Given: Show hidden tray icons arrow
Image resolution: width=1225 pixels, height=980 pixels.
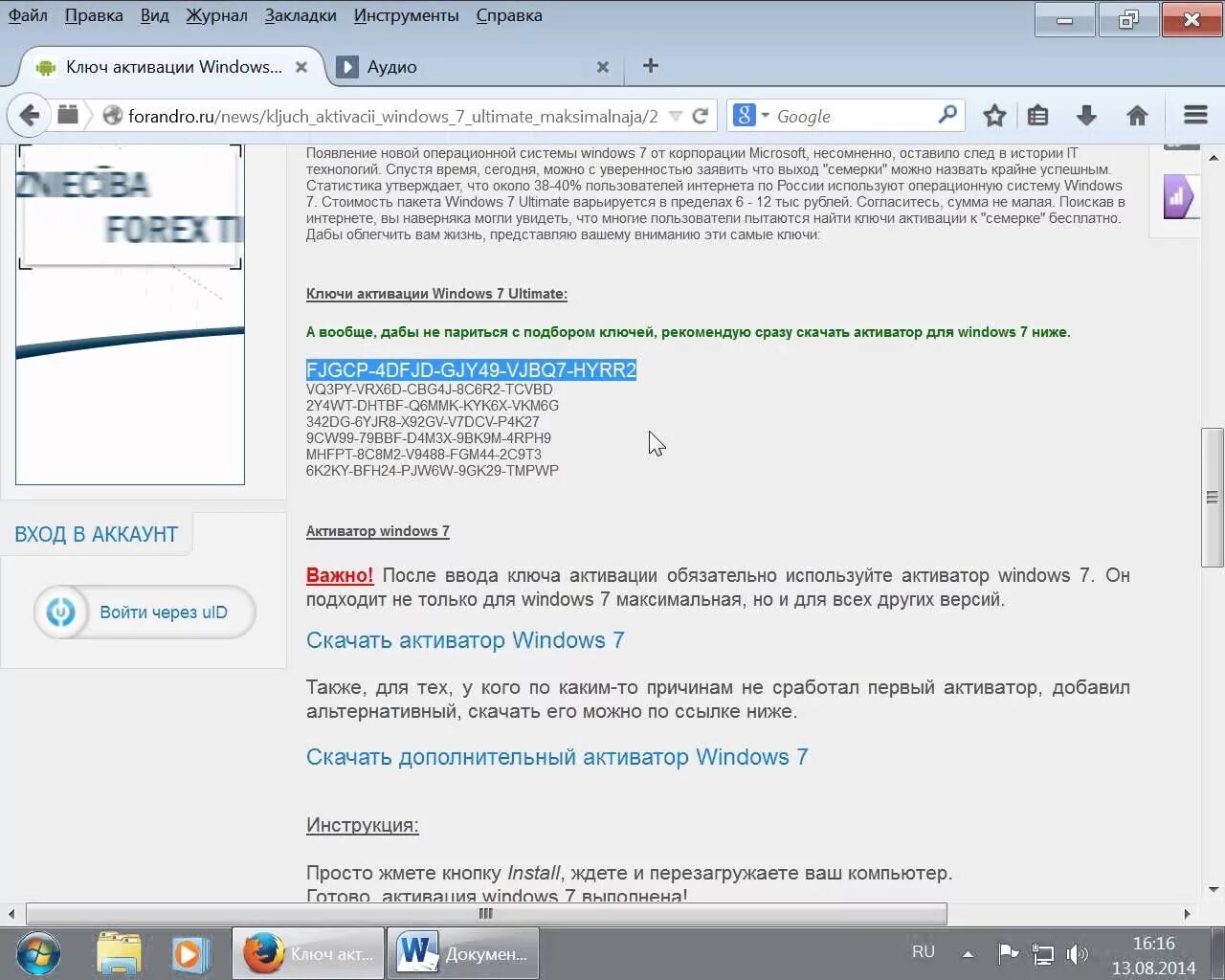Looking at the screenshot, I should pos(968,954).
